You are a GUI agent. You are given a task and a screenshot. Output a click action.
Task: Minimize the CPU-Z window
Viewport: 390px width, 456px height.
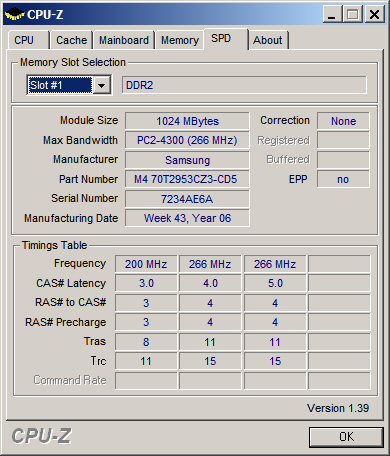click(332, 14)
